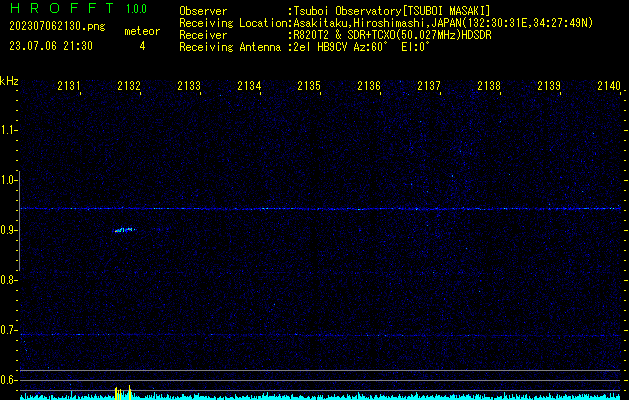This screenshot has width=629, height=400.
Task: Jump to the 2135 time marker
Action: point(309,87)
